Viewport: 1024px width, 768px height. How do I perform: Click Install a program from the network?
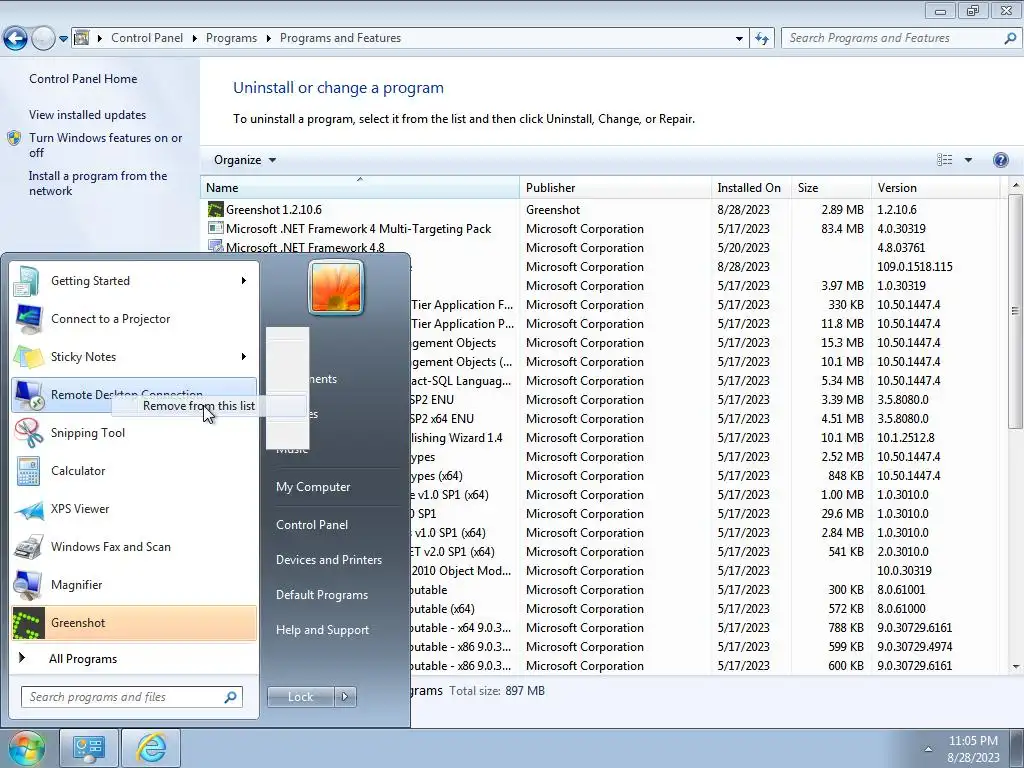click(98, 184)
